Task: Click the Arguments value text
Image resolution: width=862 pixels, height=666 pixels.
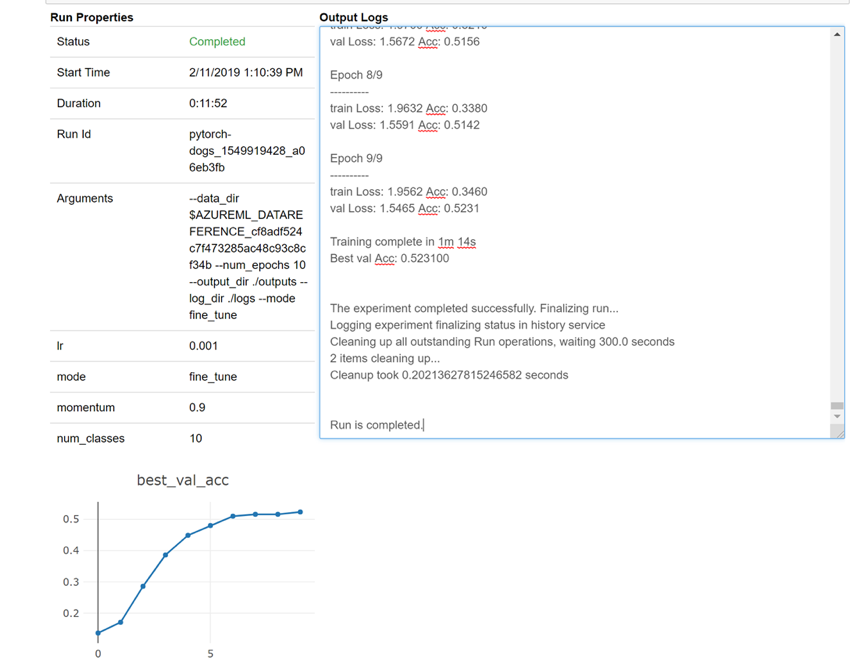Action: coord(248,257)
